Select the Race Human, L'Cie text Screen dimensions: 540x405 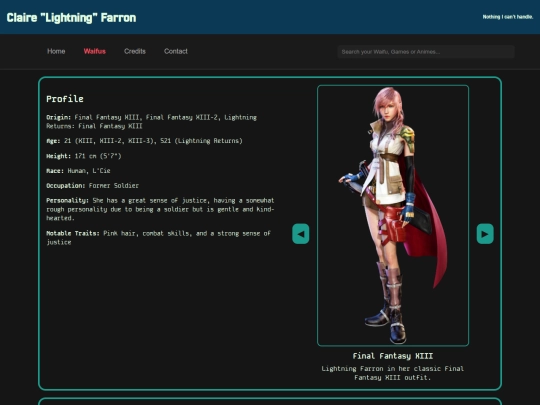78,171
